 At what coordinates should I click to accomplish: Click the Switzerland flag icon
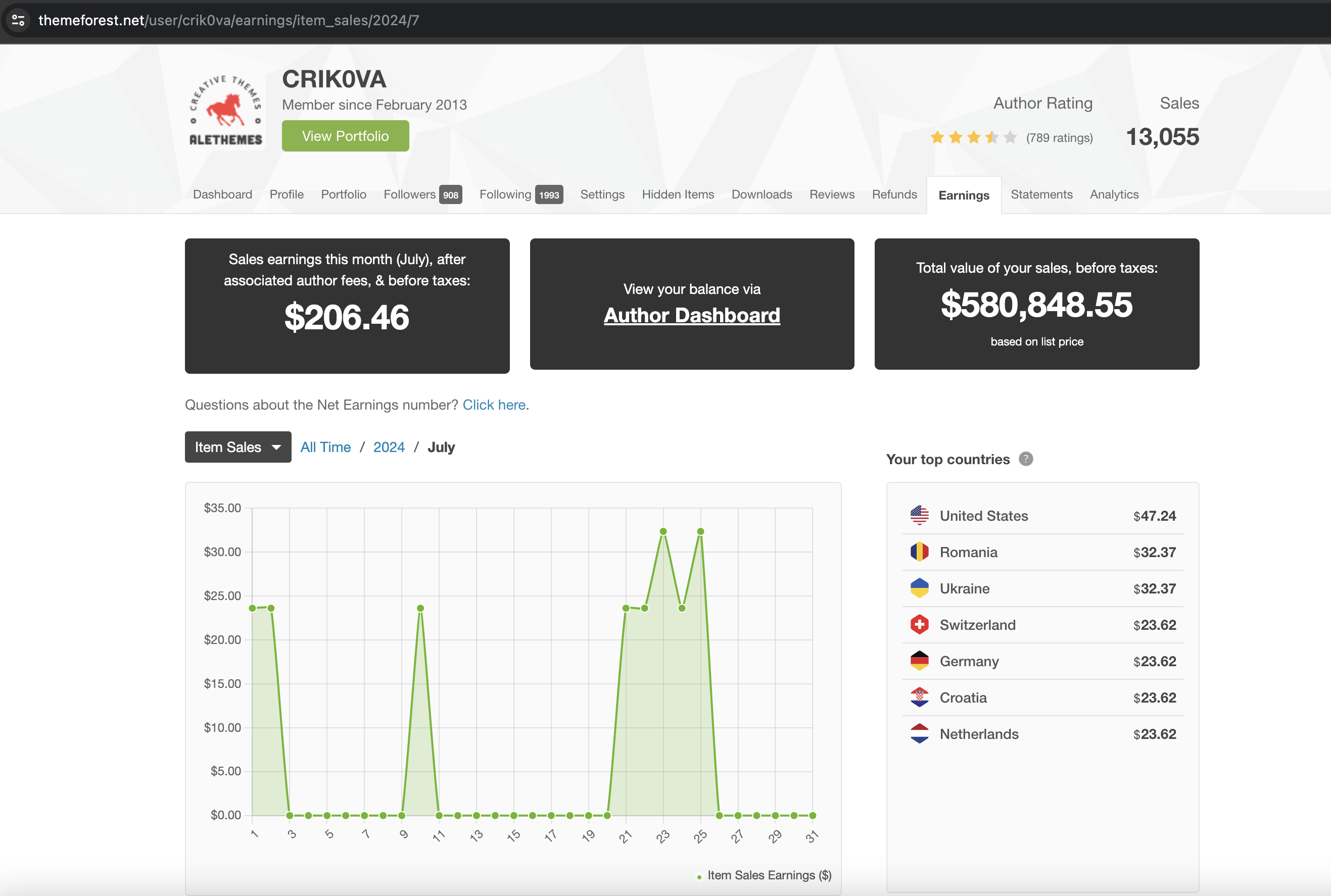click(919, 625)
